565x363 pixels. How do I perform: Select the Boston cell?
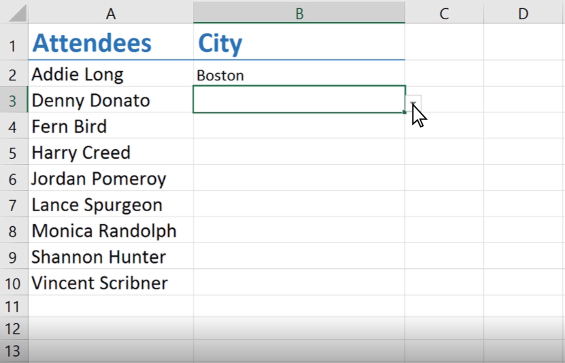point(299,74)
